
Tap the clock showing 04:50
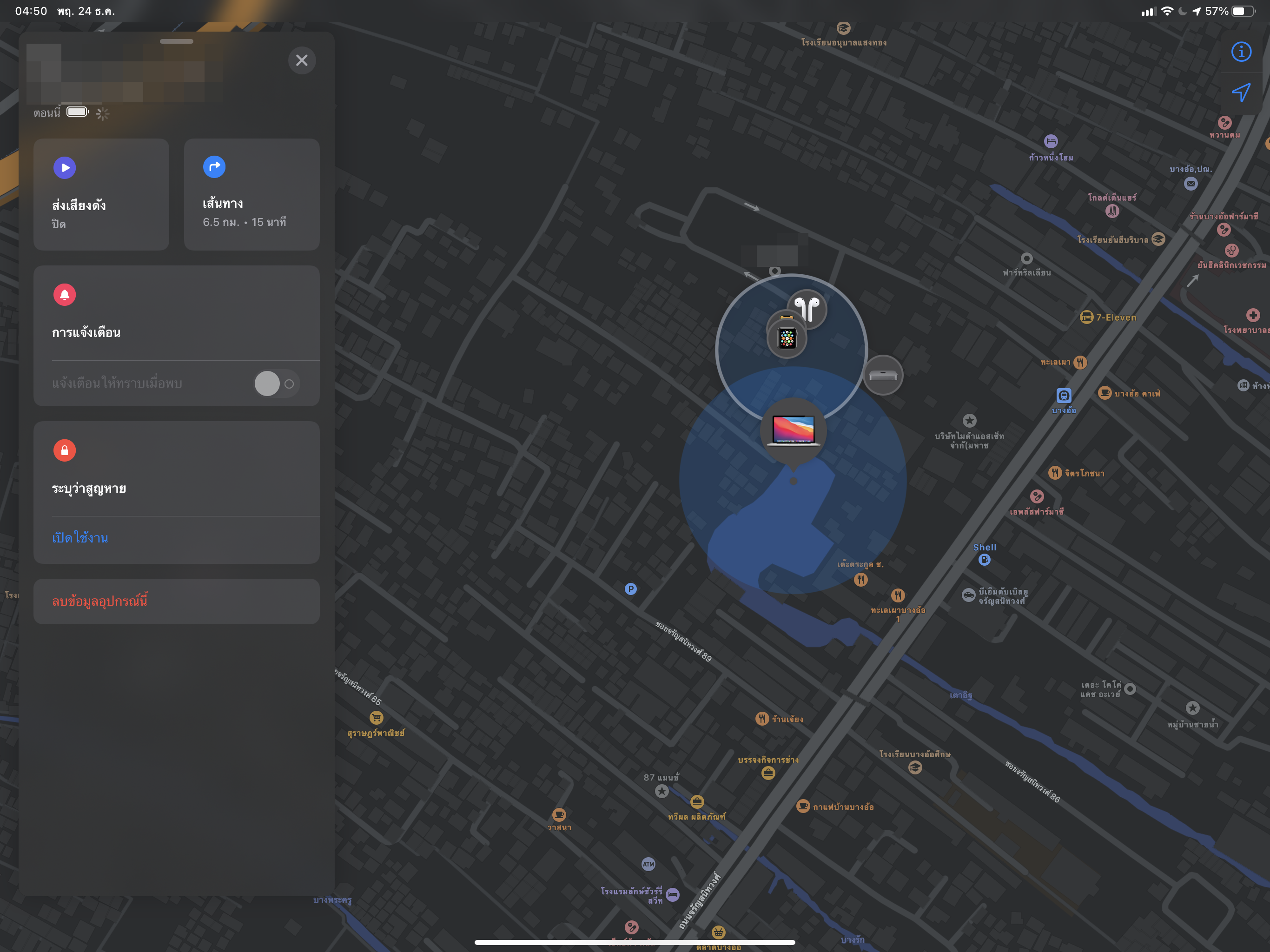pos(31,11)
